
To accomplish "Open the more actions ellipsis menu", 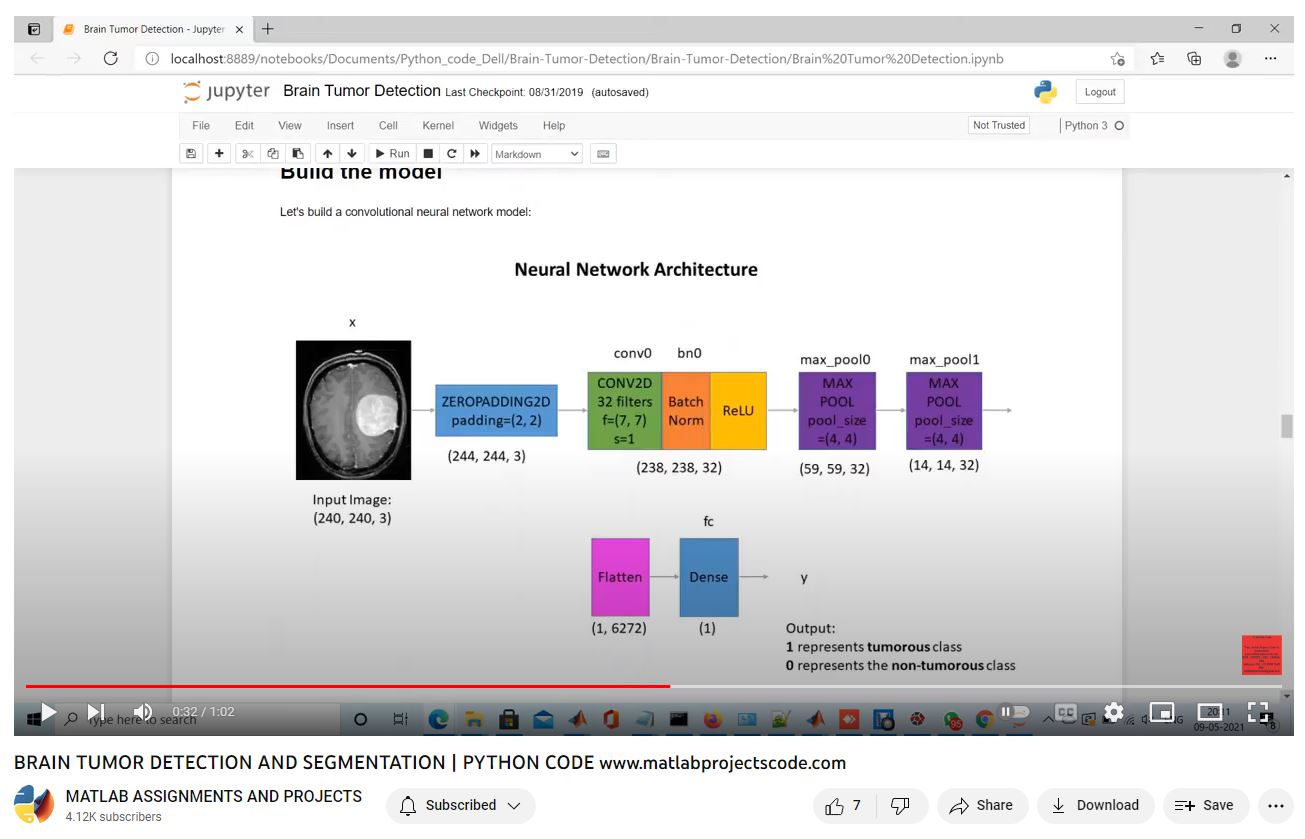I will coord(1275,806).
